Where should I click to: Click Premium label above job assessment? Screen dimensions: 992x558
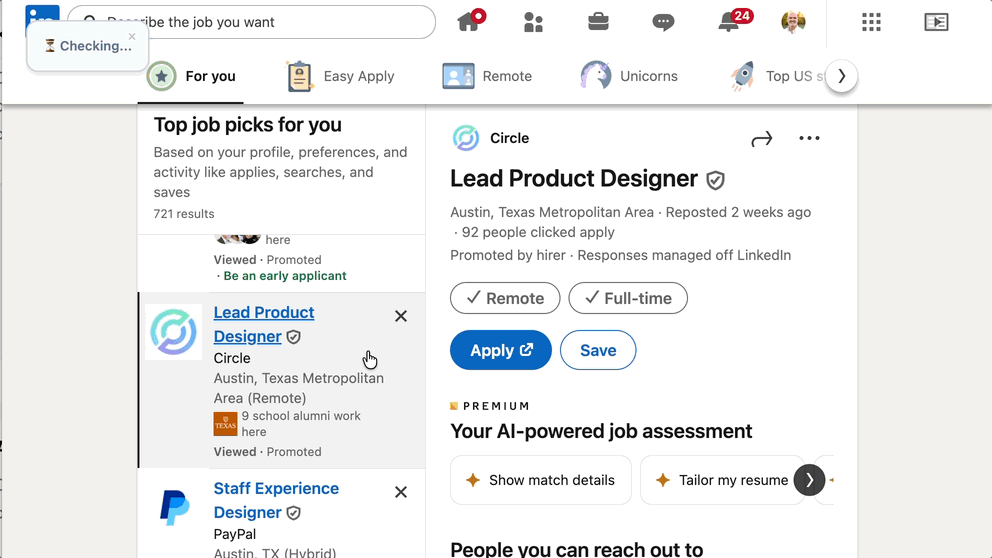click(x=490, y=406)
